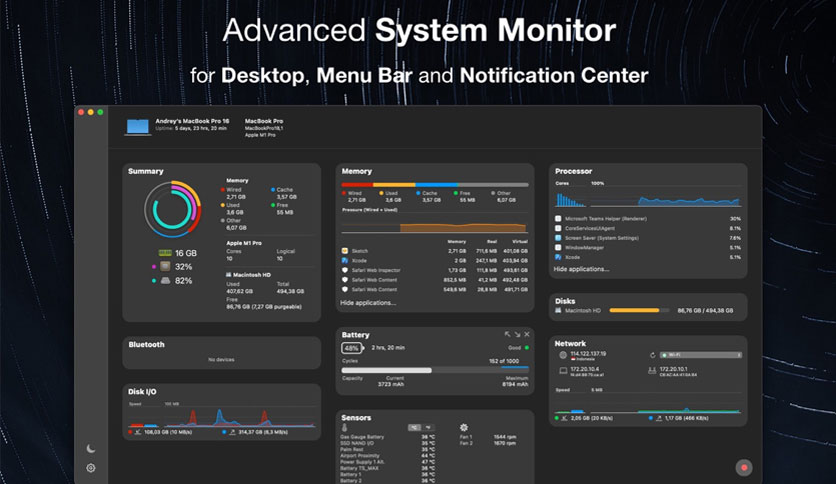The image size is (836, 484).
Task: Click the RAM chip icon next to 16 GB
Action: (165, 253)
